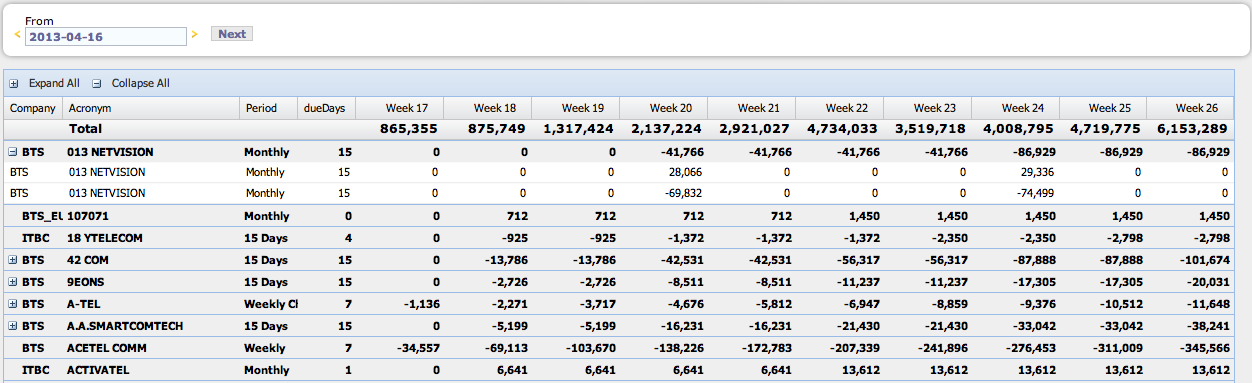This screenshot has width=1252, height=383.
Task: Click the Week 22 column header
Action: 839,108
